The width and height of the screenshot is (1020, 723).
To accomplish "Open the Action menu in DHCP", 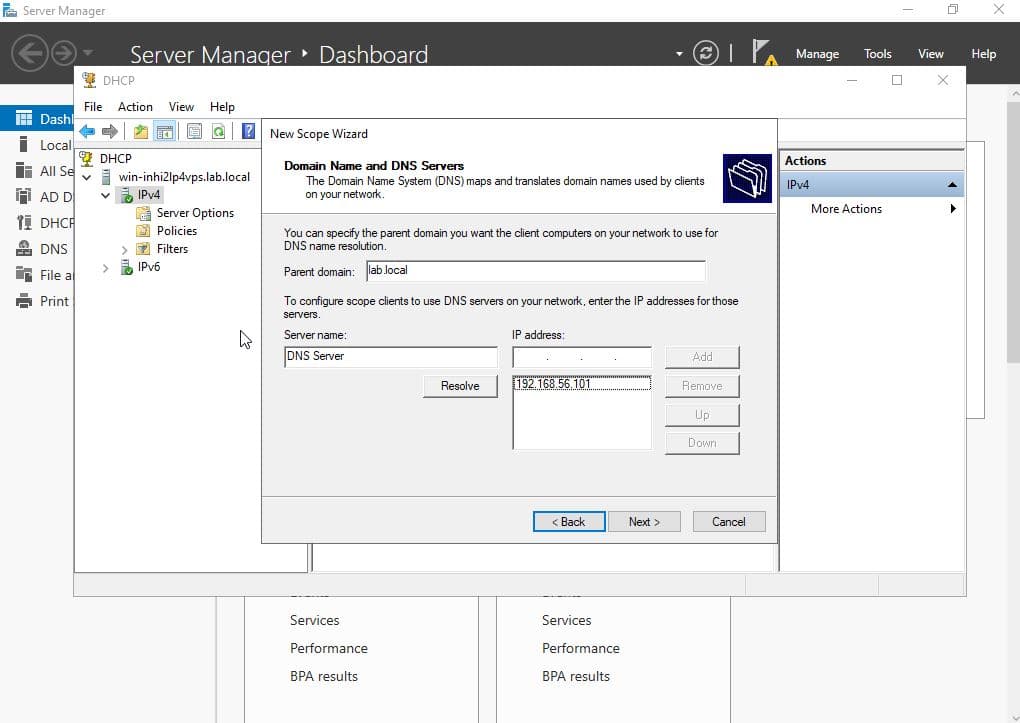I will point(135,107).
